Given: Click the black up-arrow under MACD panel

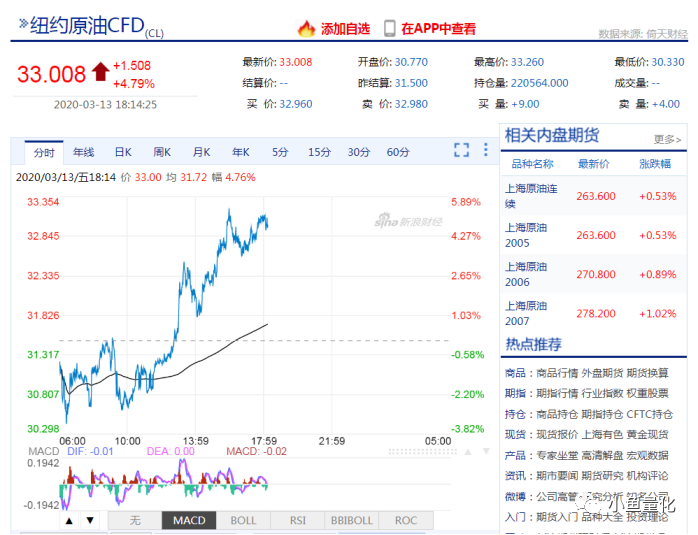Looking at the screenshot, I should (69, 520).
